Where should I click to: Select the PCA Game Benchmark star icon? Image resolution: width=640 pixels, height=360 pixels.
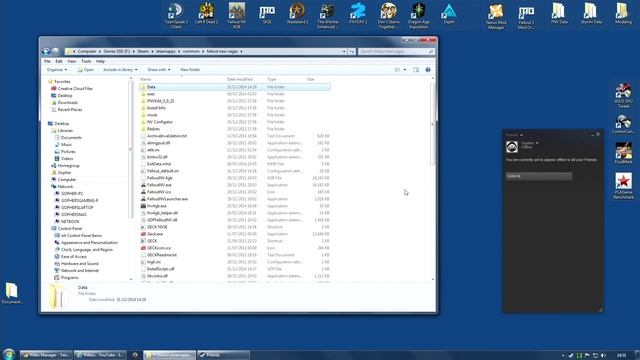(623, 186)
